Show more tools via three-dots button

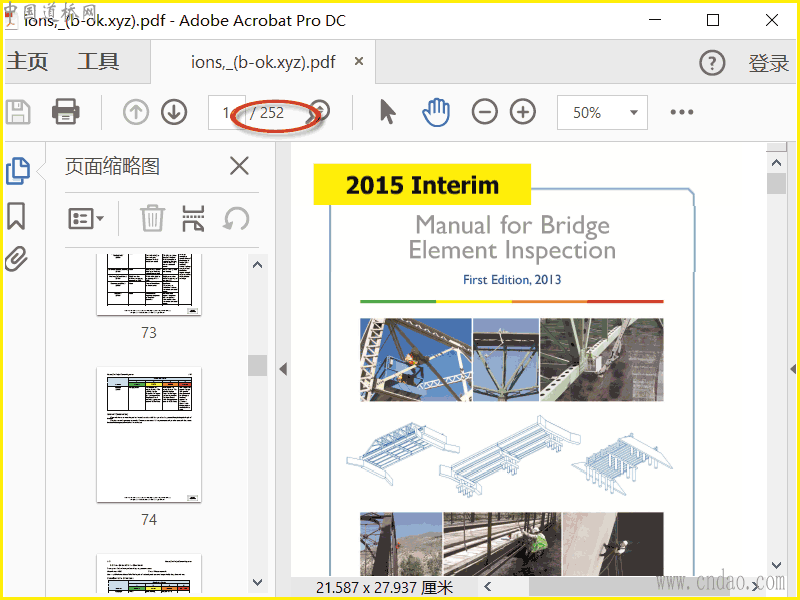click(x=682, y=112)
